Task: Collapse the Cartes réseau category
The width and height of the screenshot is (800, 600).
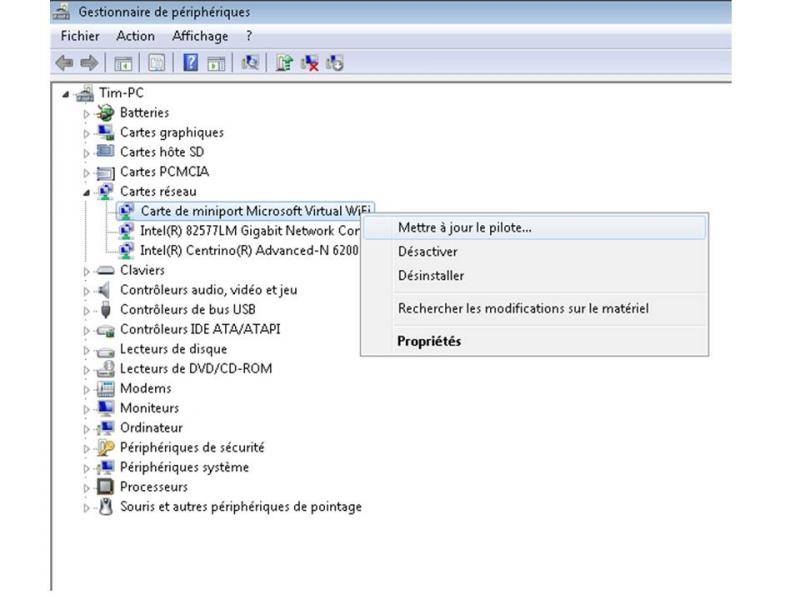Action: coord(87,191)
